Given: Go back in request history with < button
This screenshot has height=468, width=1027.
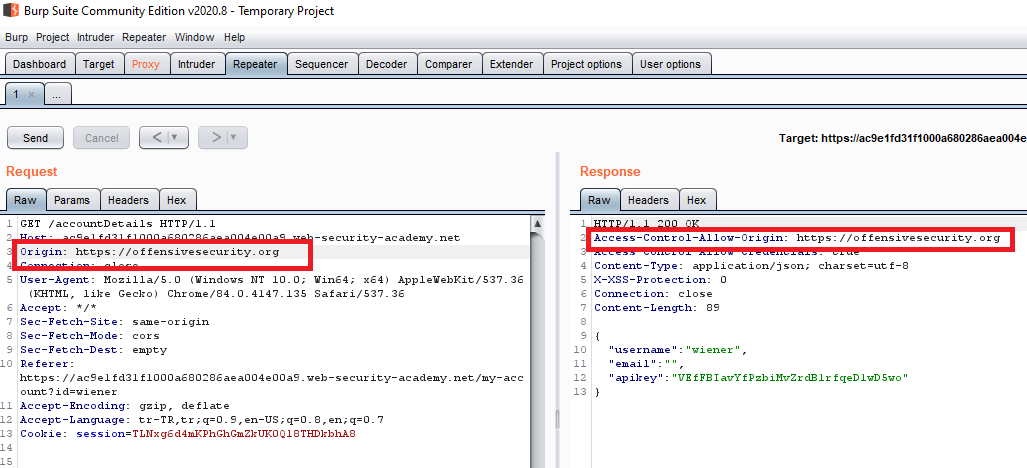Looking at the screenshot, I should click(x=157, y=137).
